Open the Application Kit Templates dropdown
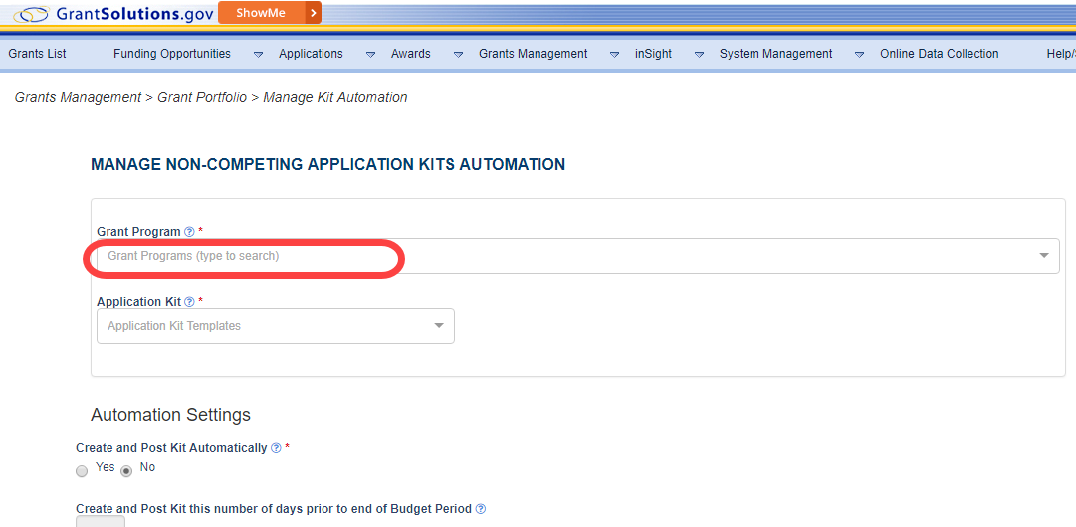The height and width of the screenshot is (527, 1076). tap(439, 326)
